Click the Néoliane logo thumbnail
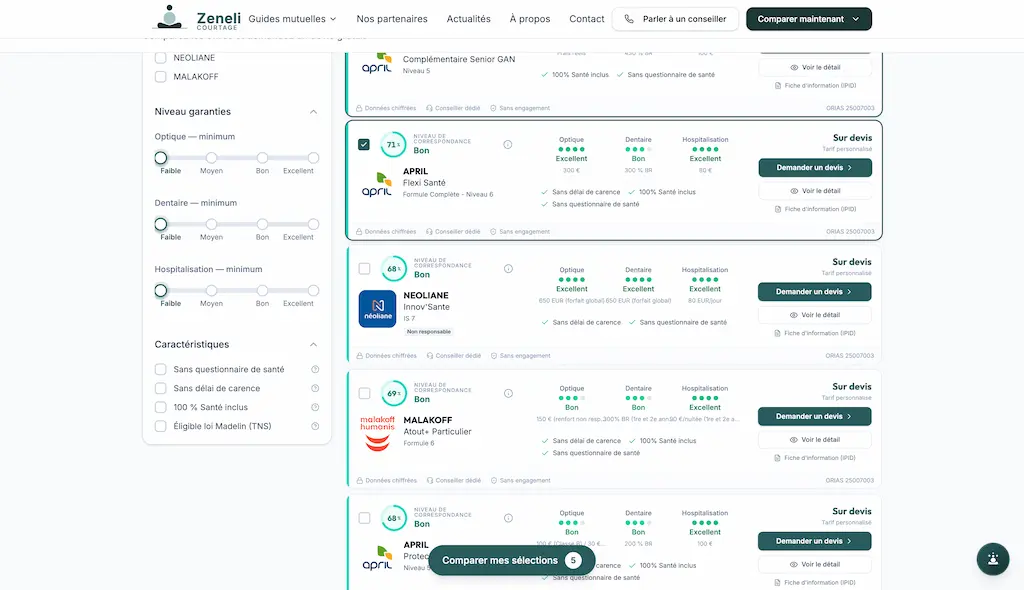 tap(377, 308)
